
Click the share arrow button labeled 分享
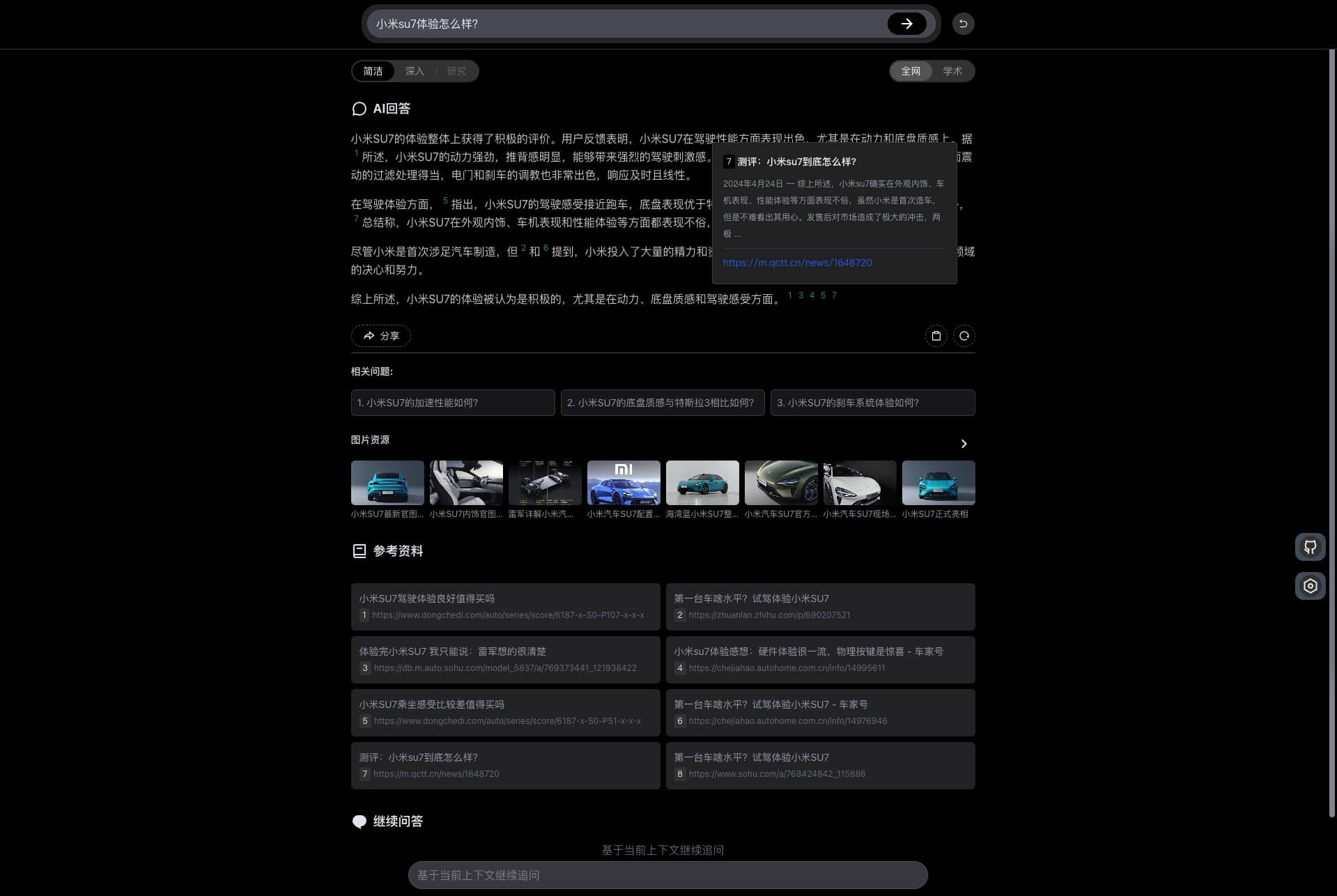pyautogui.click(x=380, y=336)
